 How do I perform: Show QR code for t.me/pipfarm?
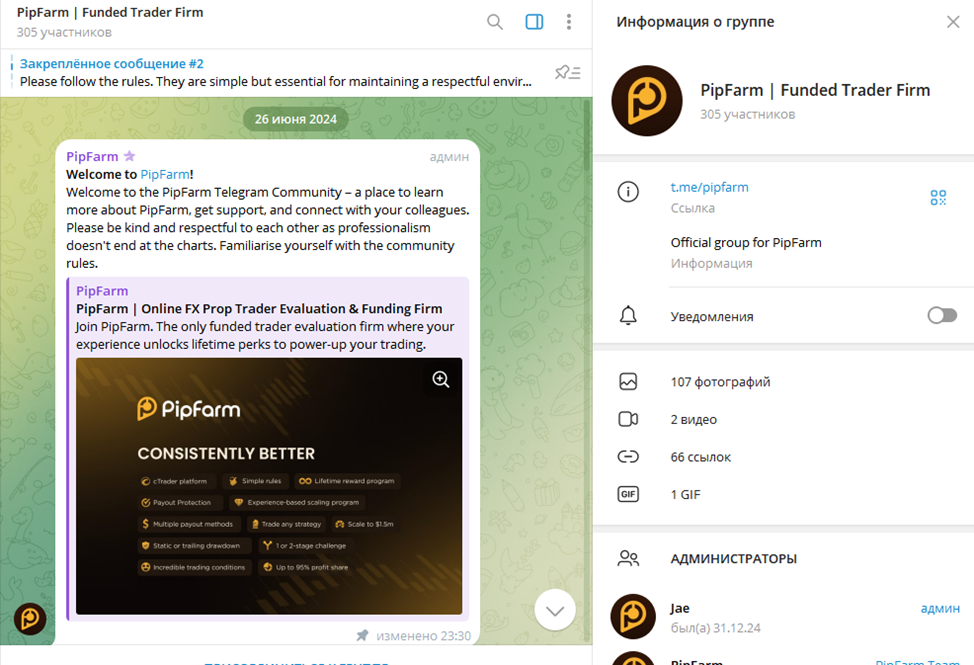938,197
